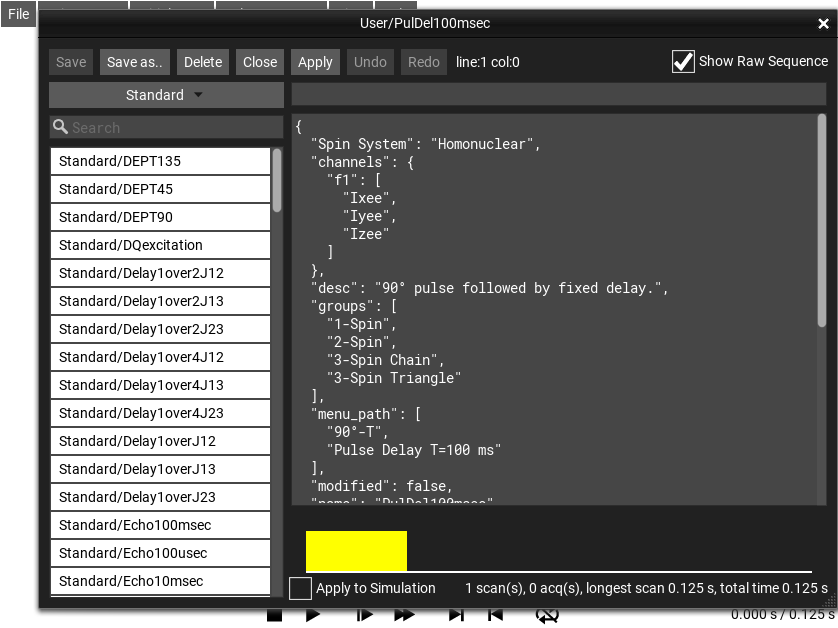This screenshot has width=838, height=628.
Task: Select Standard/DQexcitation sequence
Action: click(160, 245)
